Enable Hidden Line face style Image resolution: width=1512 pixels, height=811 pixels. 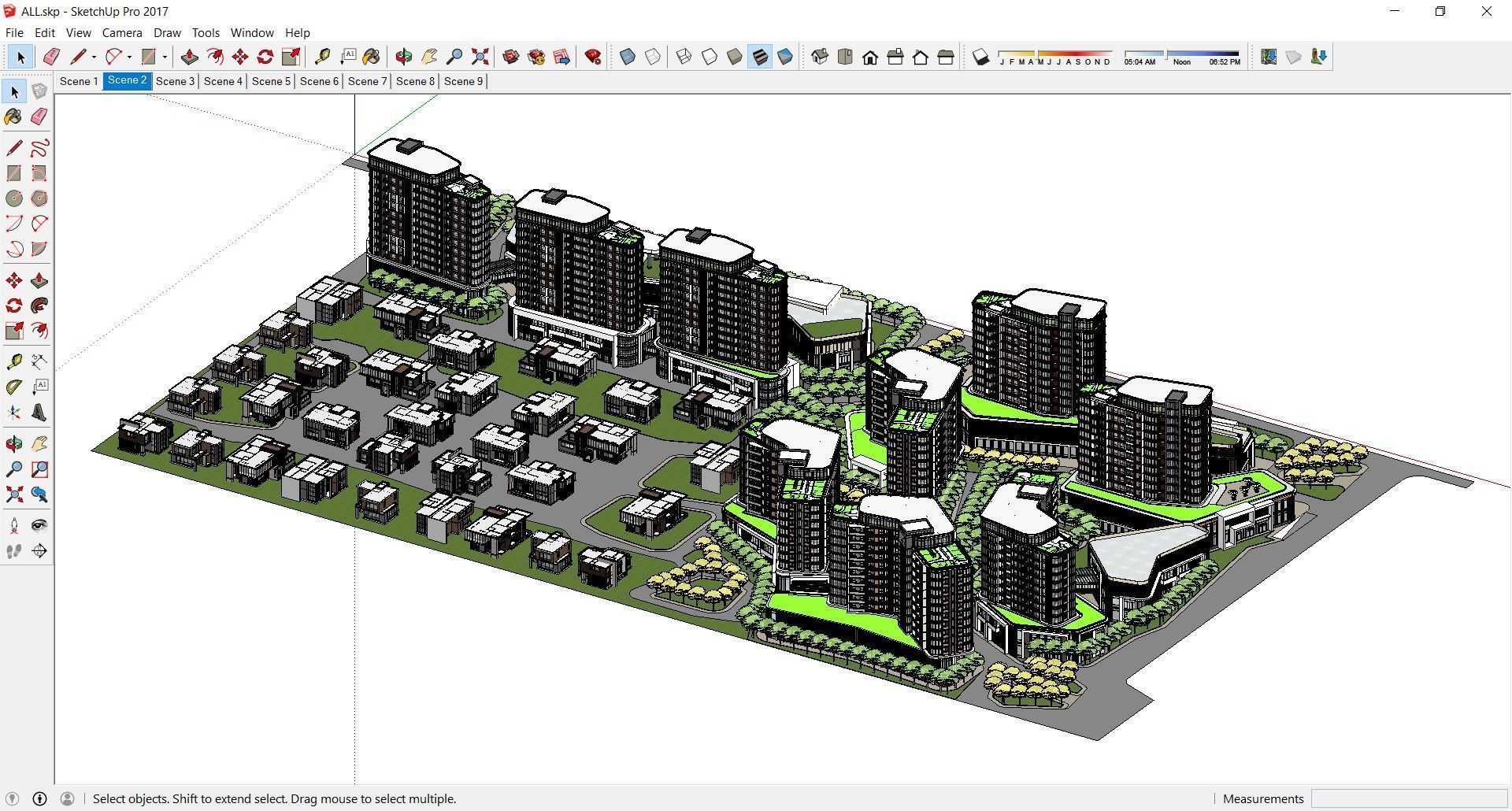710,57
